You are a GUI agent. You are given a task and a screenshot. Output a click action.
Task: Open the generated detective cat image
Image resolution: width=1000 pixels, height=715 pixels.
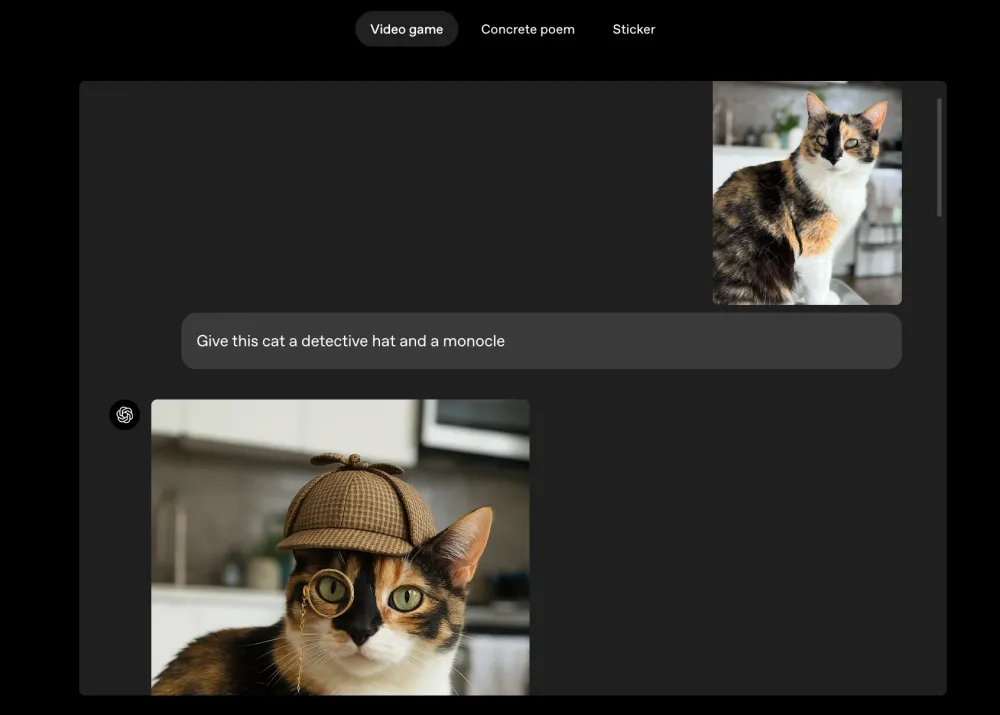point(340,547)
